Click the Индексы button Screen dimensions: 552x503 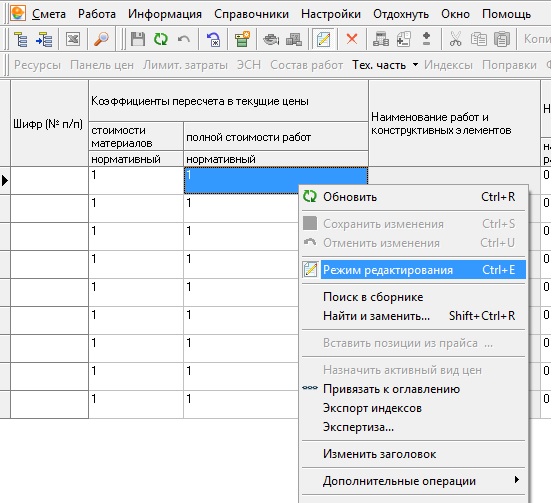click(448, 65)
